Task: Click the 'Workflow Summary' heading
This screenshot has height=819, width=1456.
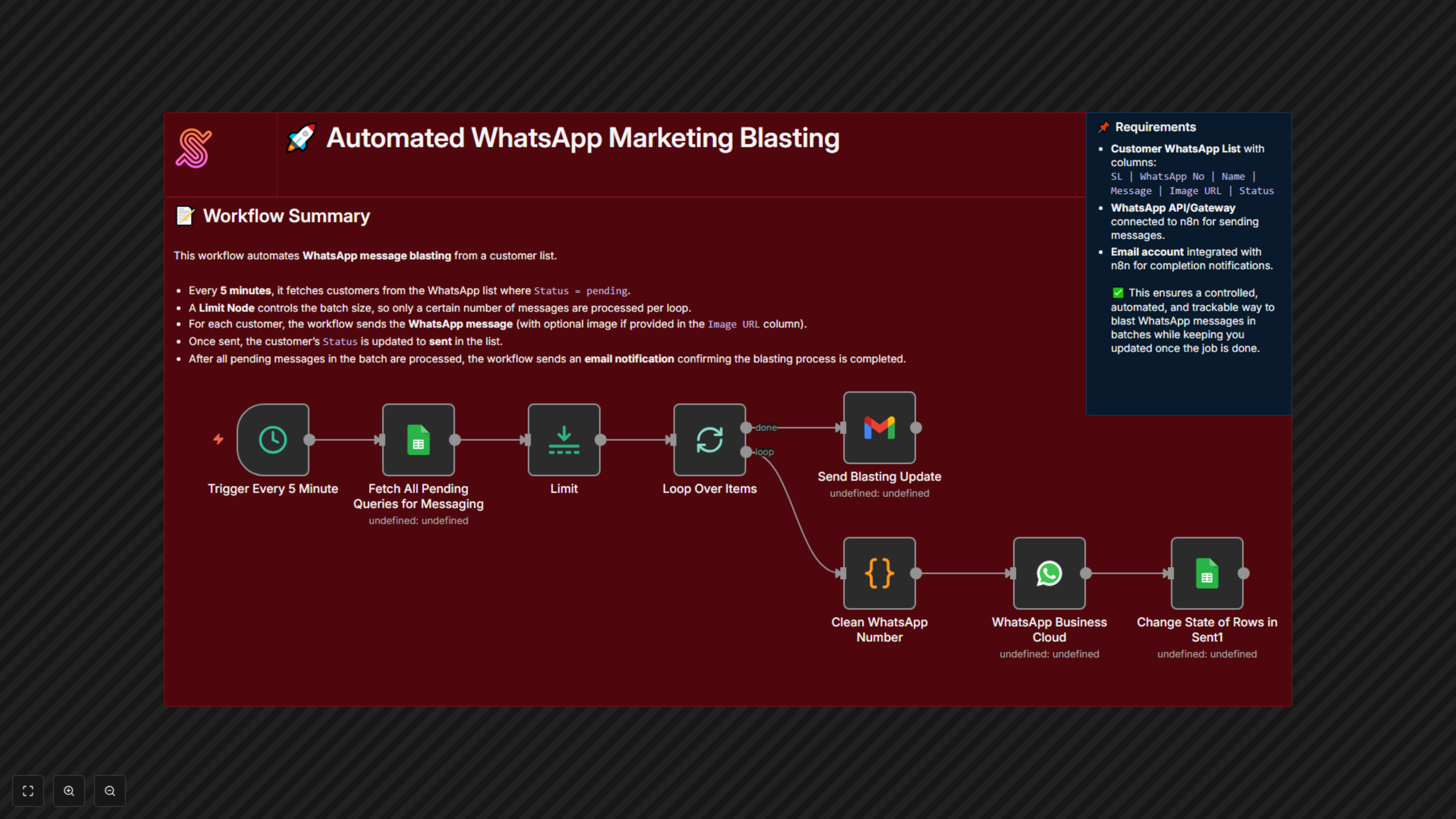Action: pyautogui.click(x=286, y=216)
